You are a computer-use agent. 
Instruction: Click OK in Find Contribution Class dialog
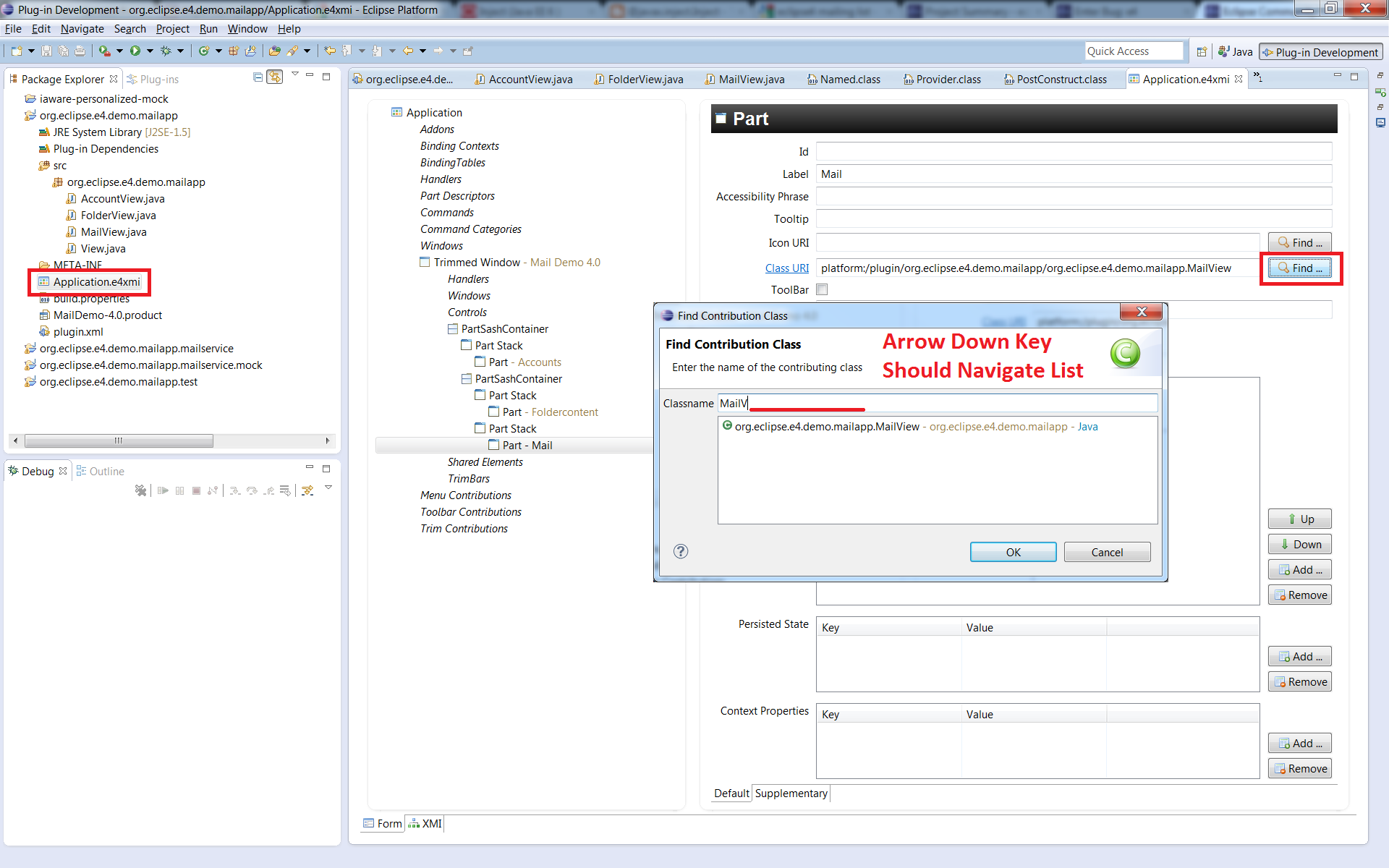[1013, 552]
